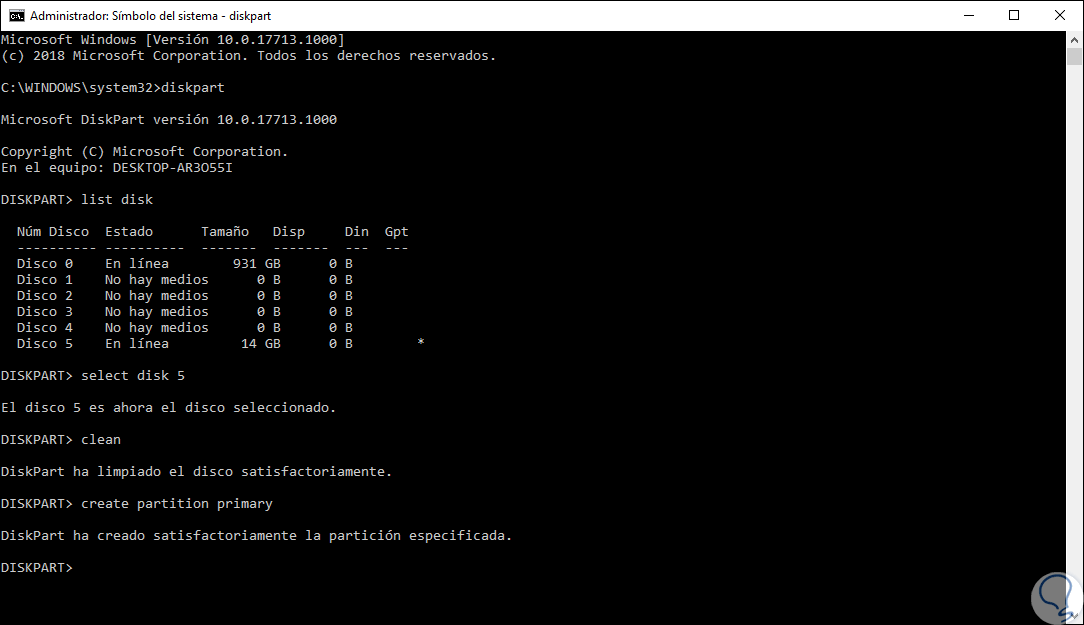This screenshot has height=625, width=1084.
Task: Minimize the diskpart console window
Action: coord(969,15)
